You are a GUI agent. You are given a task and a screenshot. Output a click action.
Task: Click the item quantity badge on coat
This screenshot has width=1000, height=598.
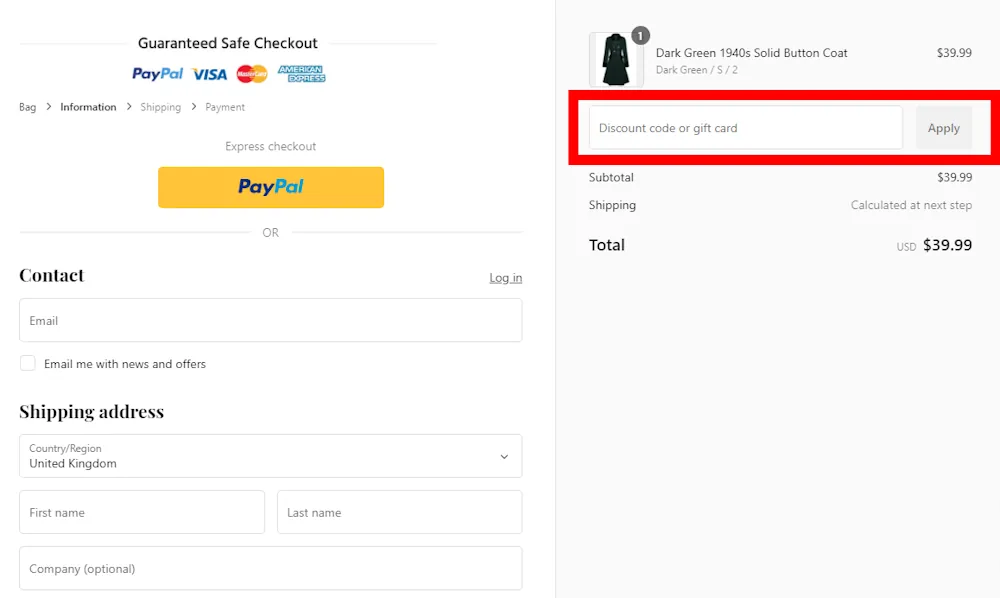tap(640, 36)
